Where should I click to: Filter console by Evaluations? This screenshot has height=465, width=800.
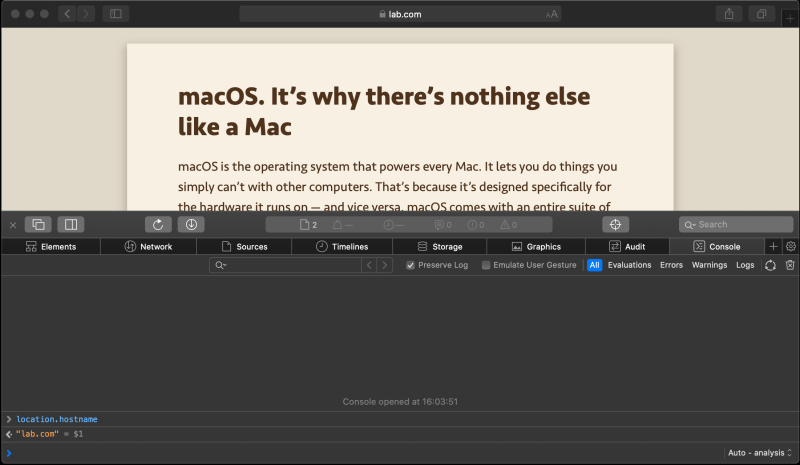coord(629,265)
